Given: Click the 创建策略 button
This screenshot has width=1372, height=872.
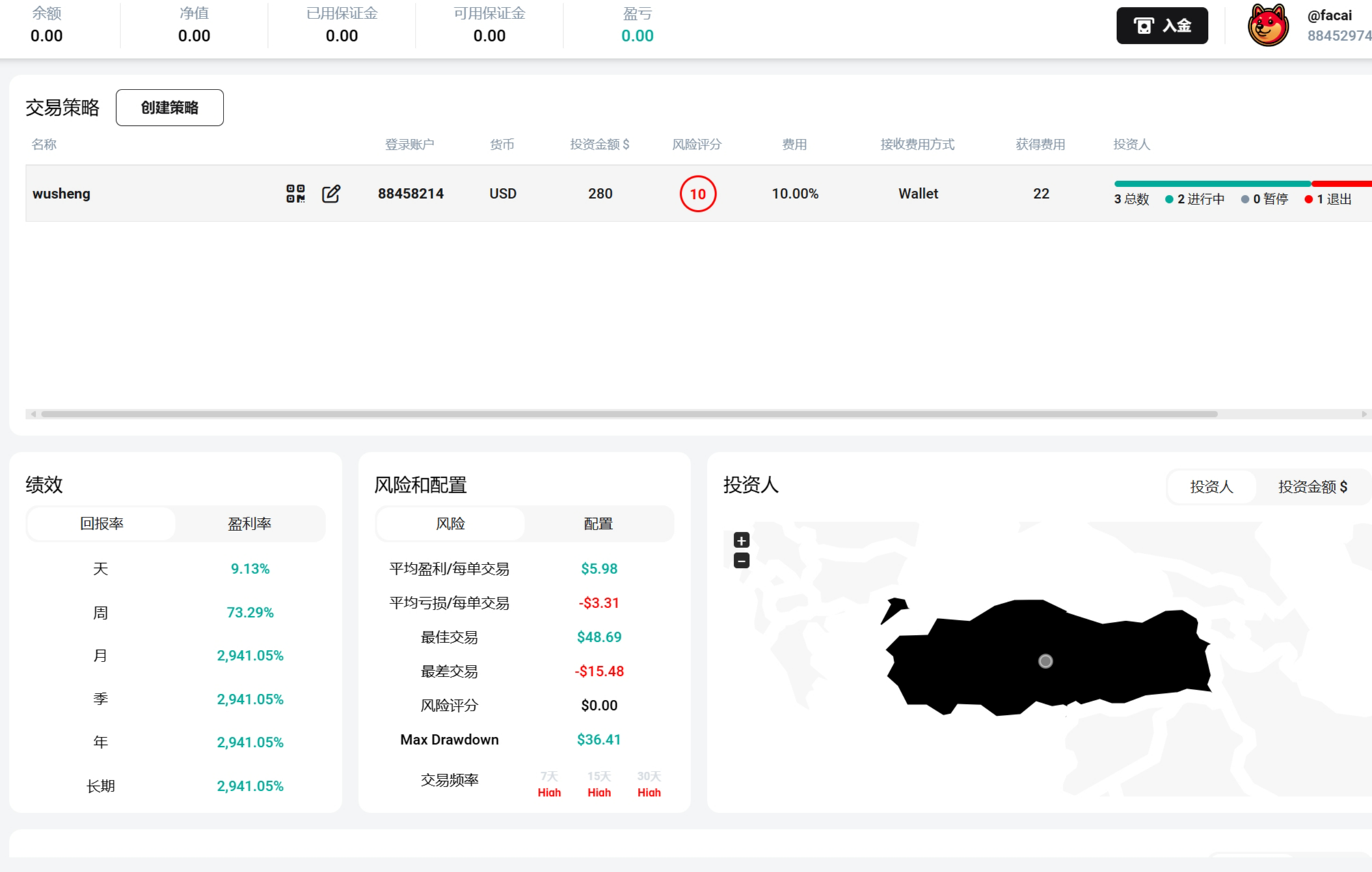Looking at the screenshot, I should (169, 107).
